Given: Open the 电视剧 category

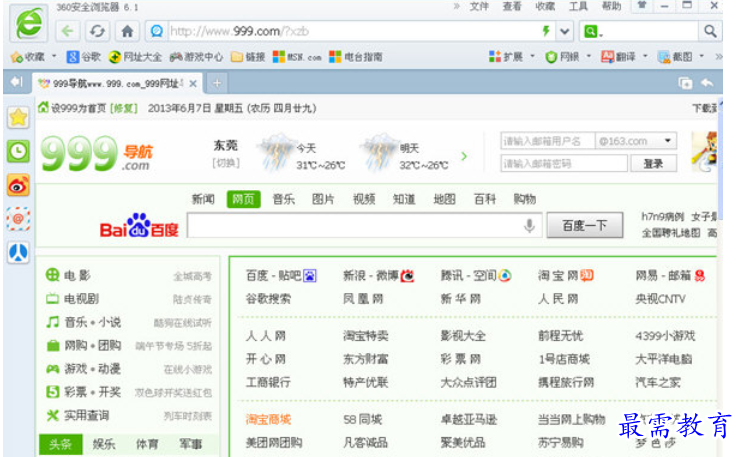Looking at the screenshot, I should [x=81, y=299].
